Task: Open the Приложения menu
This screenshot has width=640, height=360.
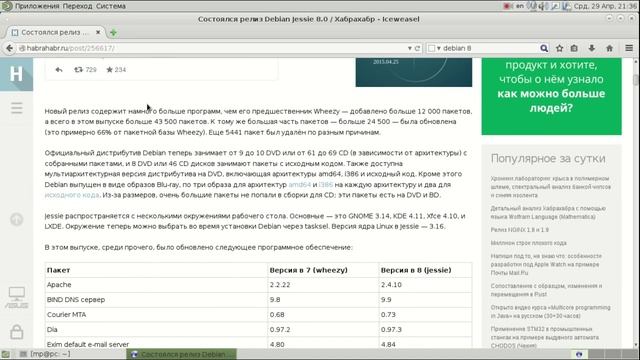Action: coord(37,6)
